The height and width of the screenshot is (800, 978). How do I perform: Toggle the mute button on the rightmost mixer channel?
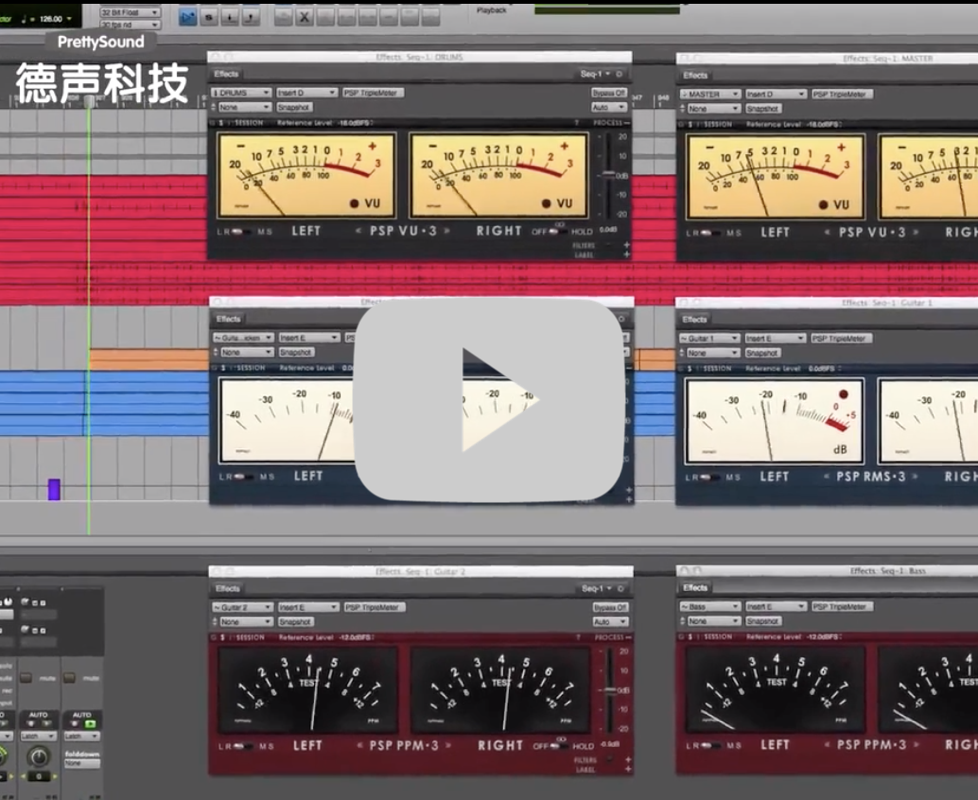(69, 678)
